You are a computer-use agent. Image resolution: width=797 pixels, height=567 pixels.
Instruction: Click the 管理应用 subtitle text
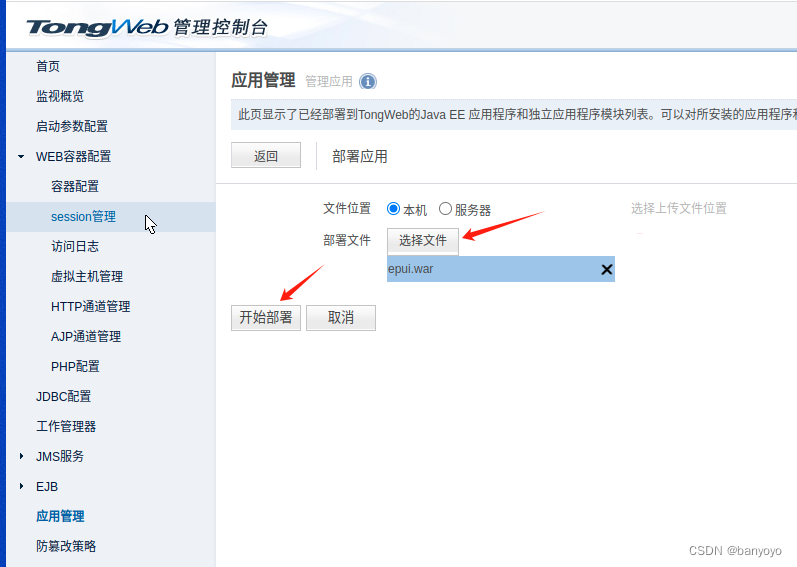coord(328,82)
